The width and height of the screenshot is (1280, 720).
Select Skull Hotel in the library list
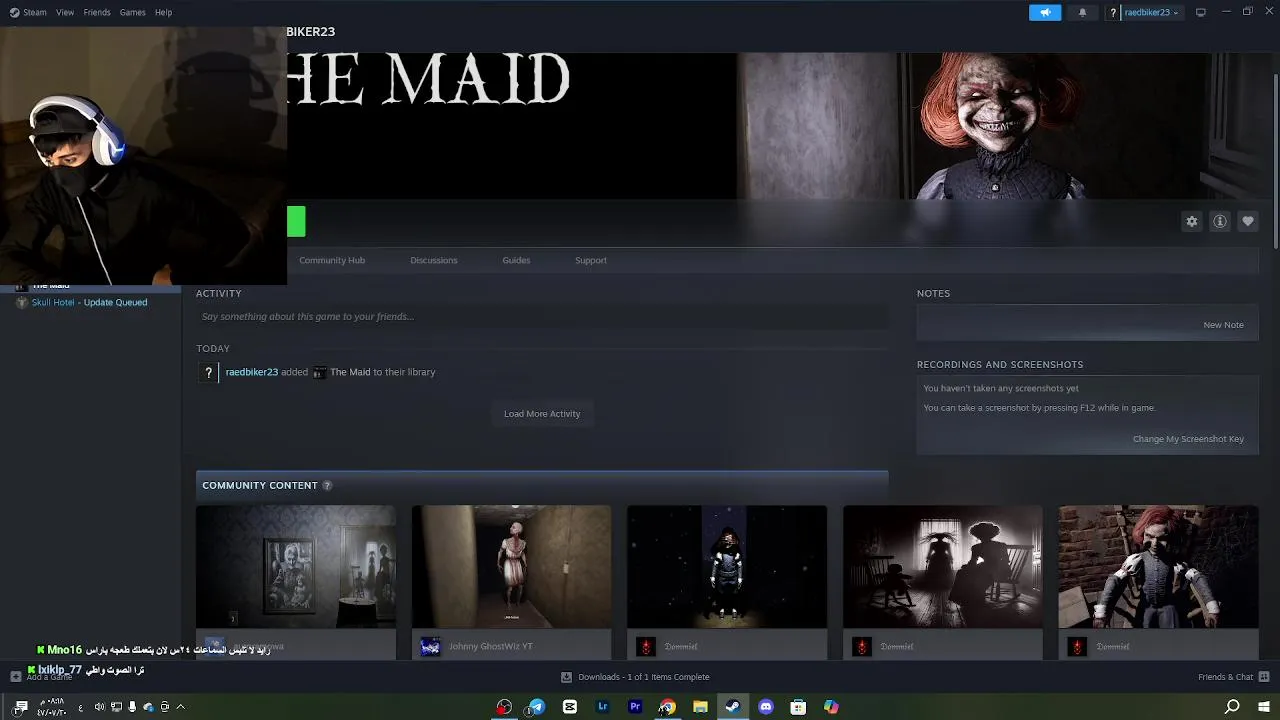click(89, 302)
